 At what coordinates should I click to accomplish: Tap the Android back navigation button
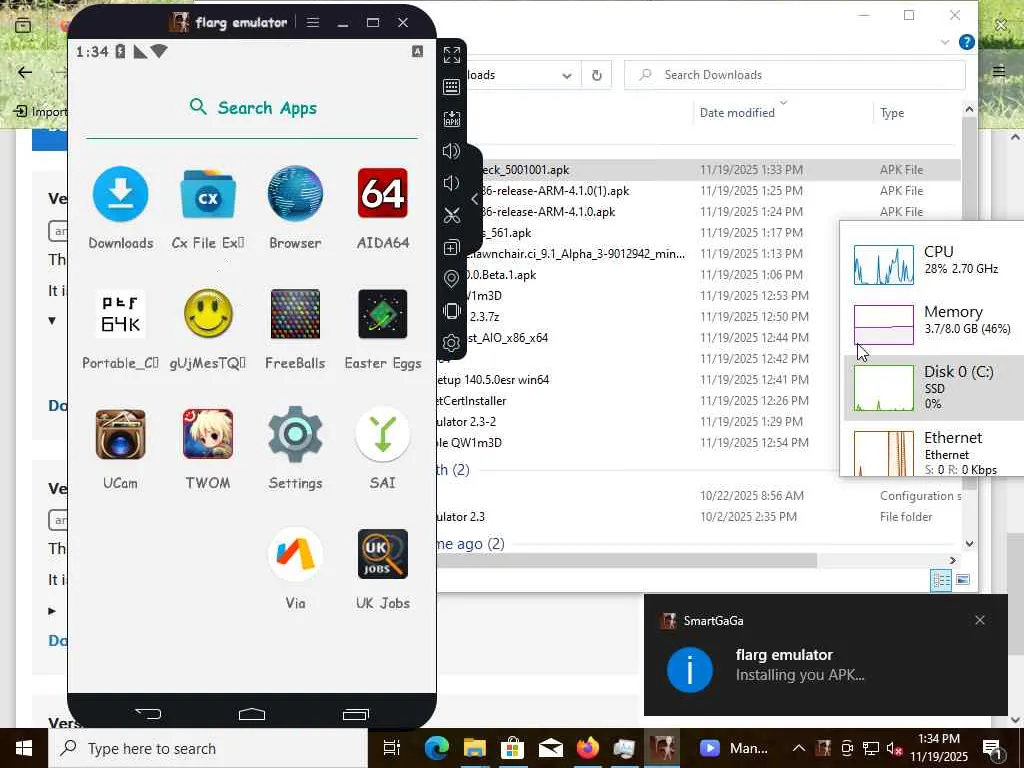point(148,714)
